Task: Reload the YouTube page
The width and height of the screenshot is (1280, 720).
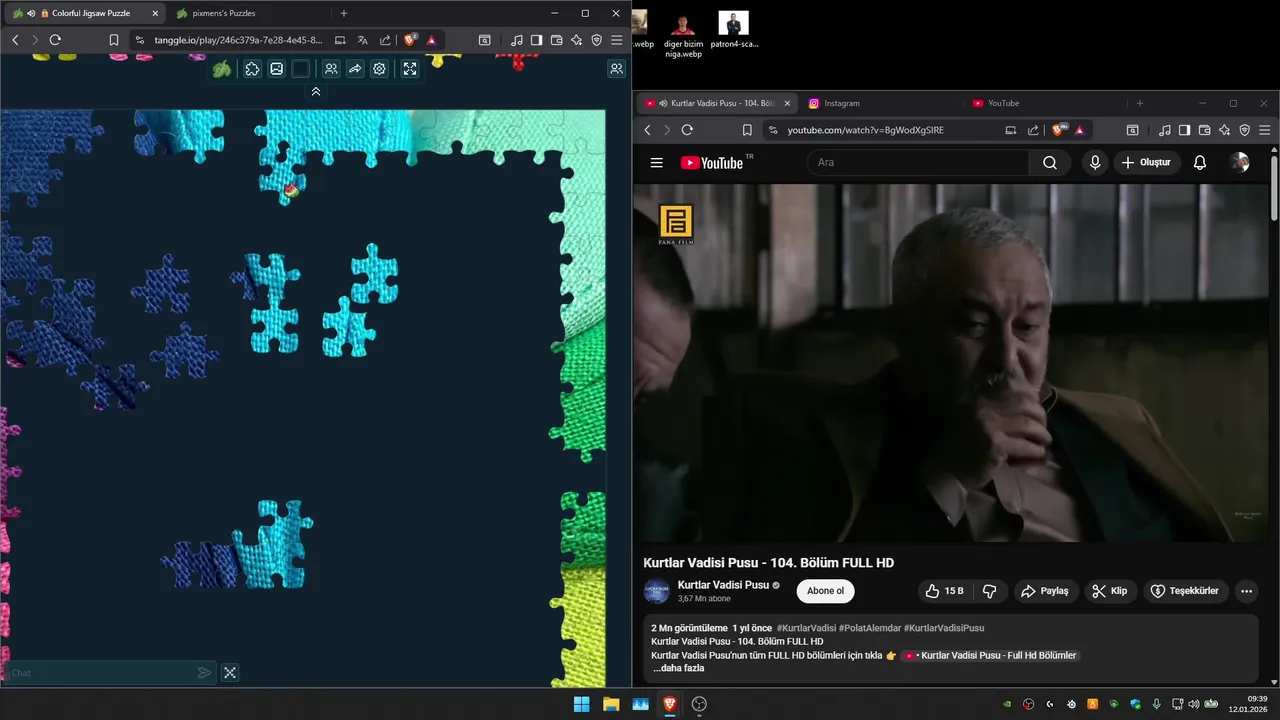Action: tap(687, 130)
